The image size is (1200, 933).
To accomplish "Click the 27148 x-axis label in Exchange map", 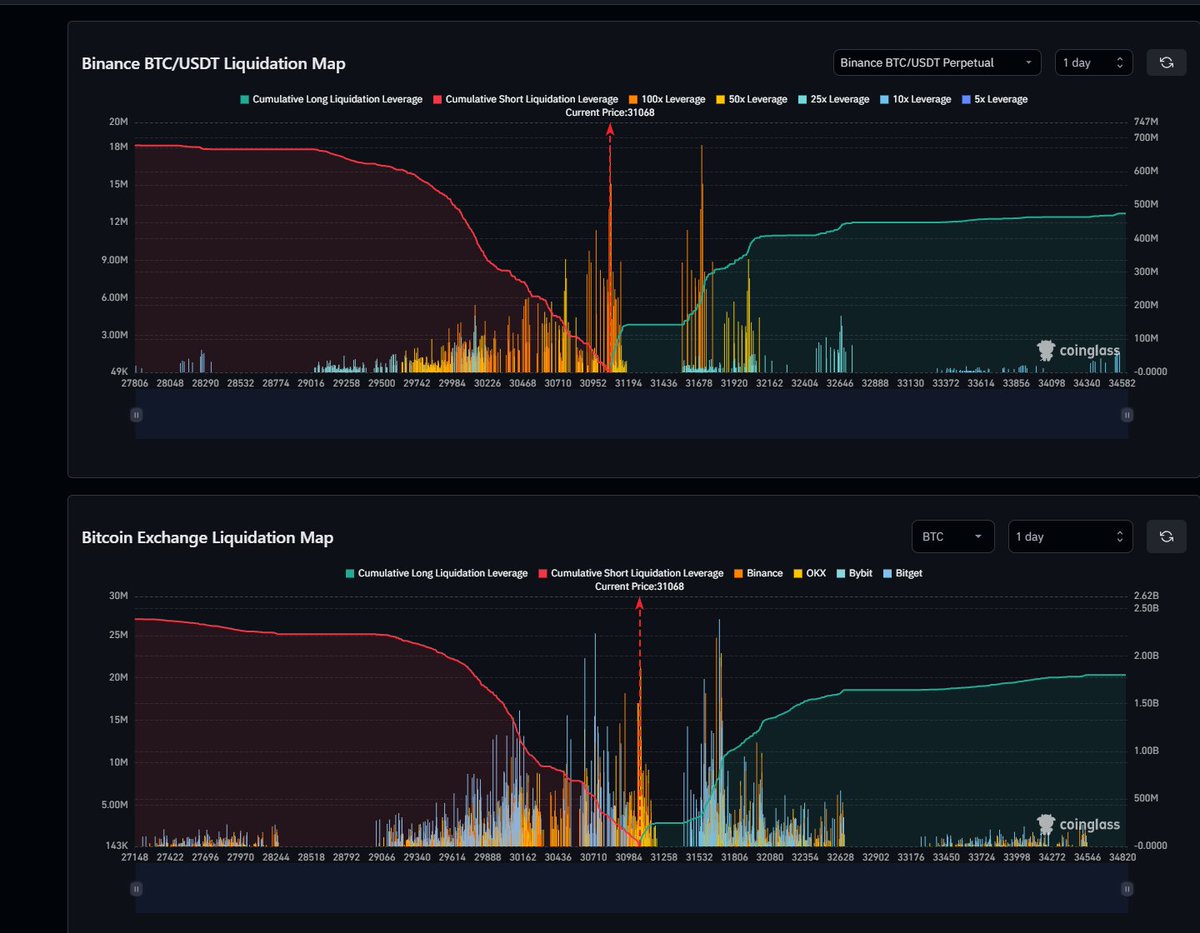I will pos(135,857).
